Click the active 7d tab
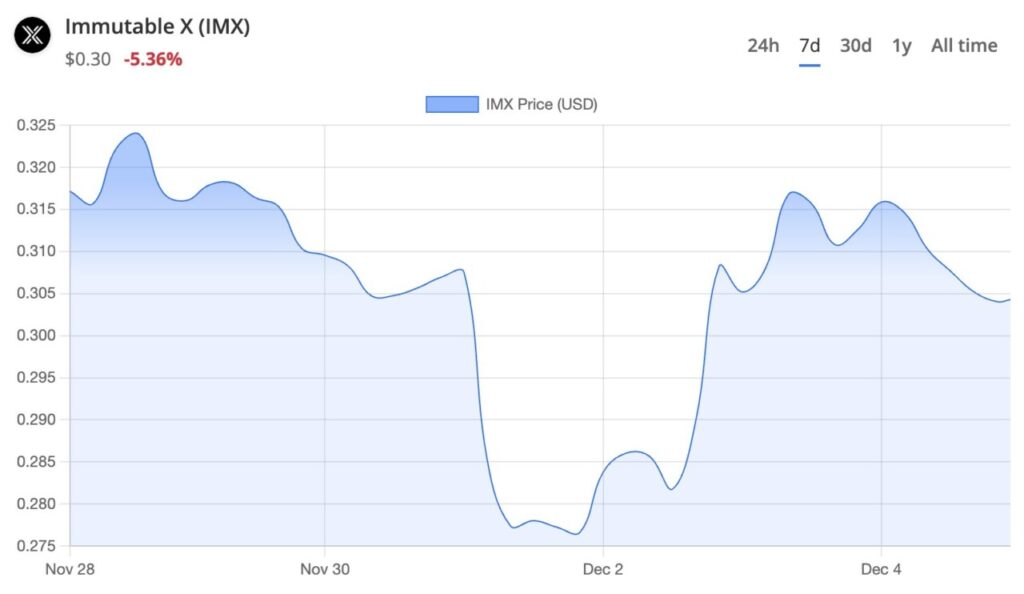The height and width of the screenshot is (594, 1024). (808, 45)
